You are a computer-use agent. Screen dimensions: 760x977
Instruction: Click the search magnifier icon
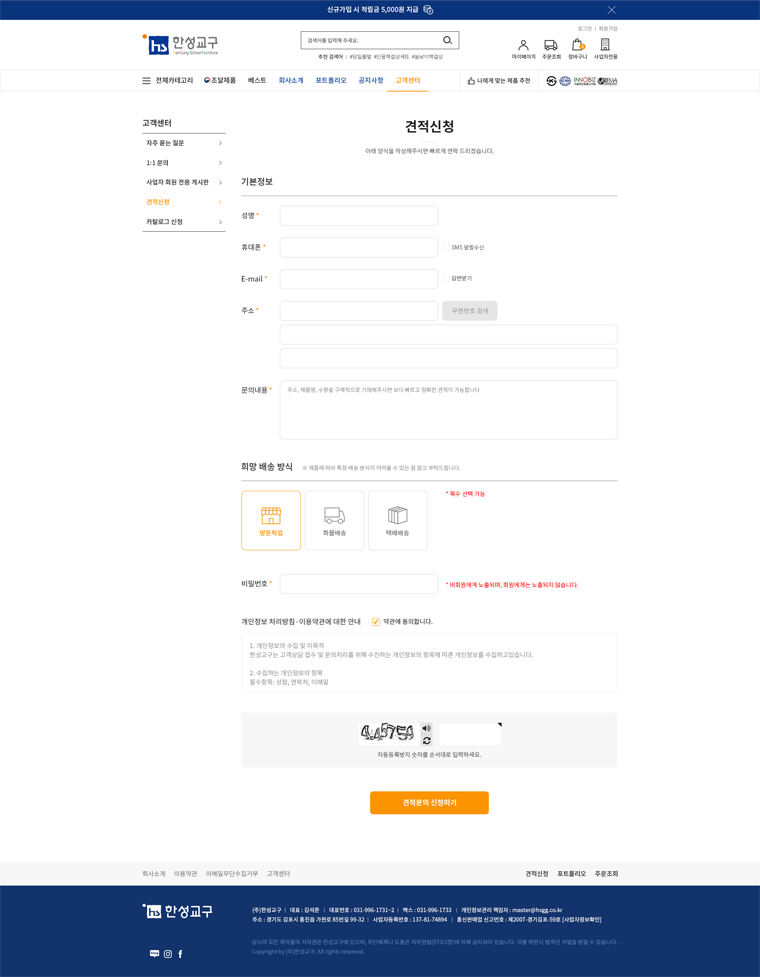point(447,41)
